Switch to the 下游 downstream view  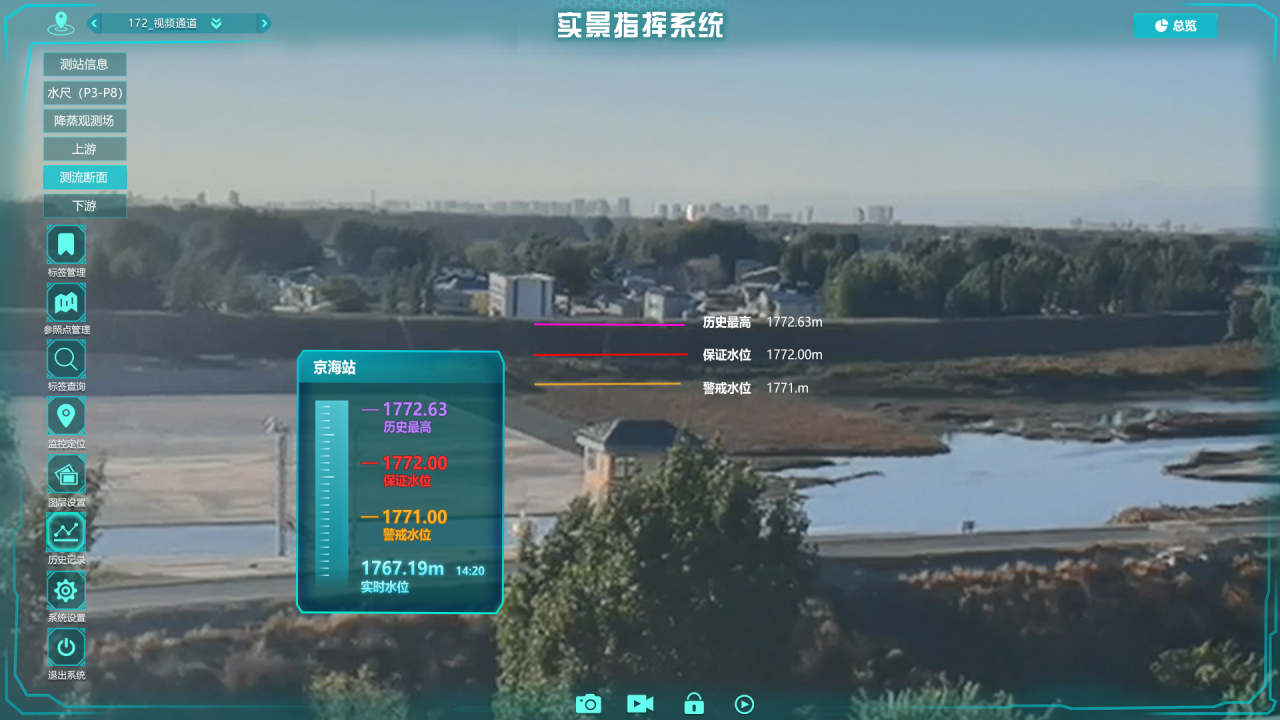84,204
